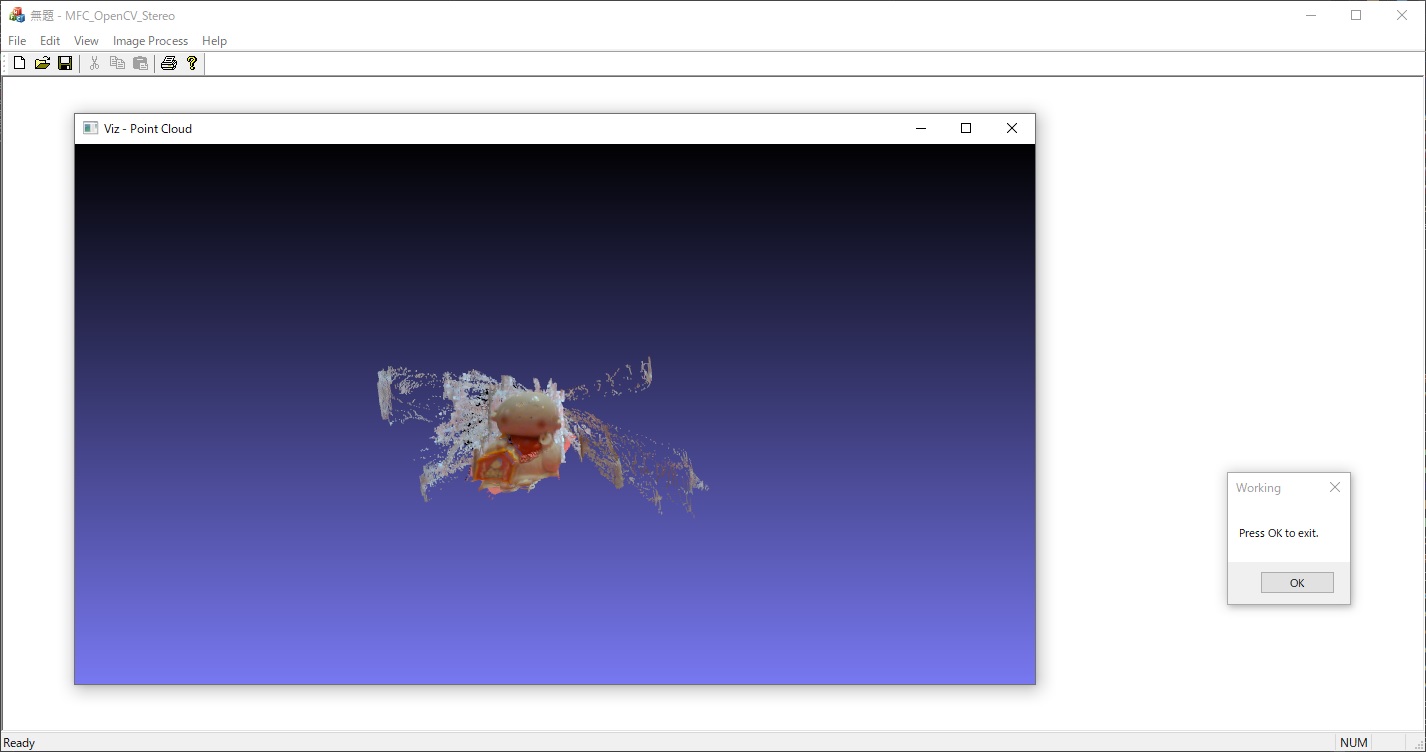This screenshot has width=1426, height=752.
Task: Open the Image Process menu
Action: [x=150, y=41]
